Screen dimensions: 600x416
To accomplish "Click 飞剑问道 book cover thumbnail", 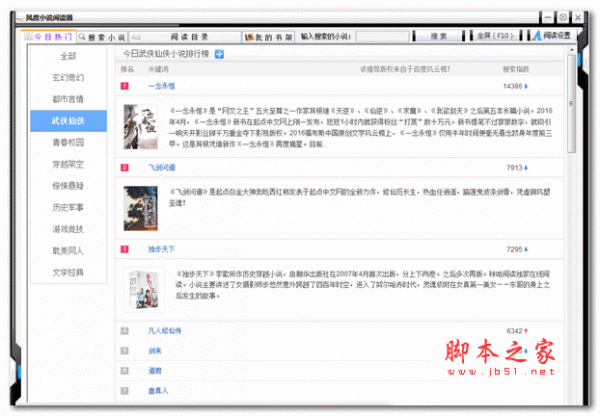I will pyautogui.click(x=140, y=209).
